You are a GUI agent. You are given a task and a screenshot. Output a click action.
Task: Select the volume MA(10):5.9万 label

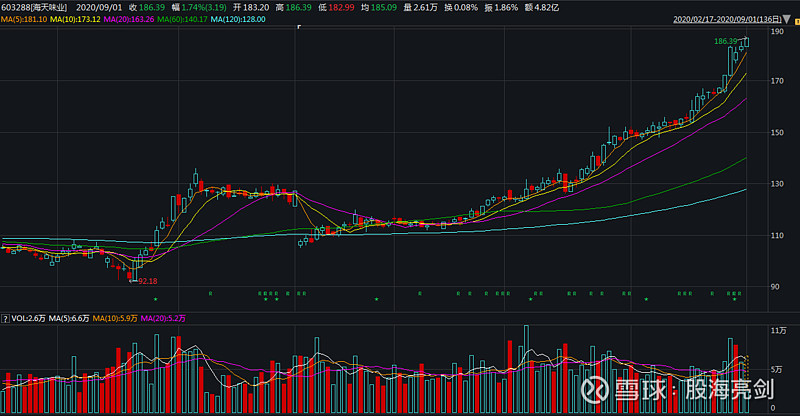115,319
